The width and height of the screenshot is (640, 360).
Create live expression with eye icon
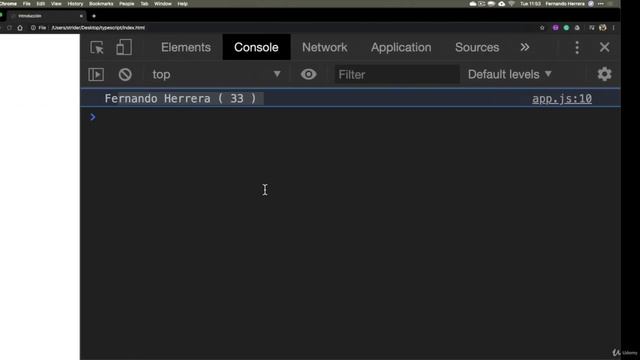coord(308,74)
